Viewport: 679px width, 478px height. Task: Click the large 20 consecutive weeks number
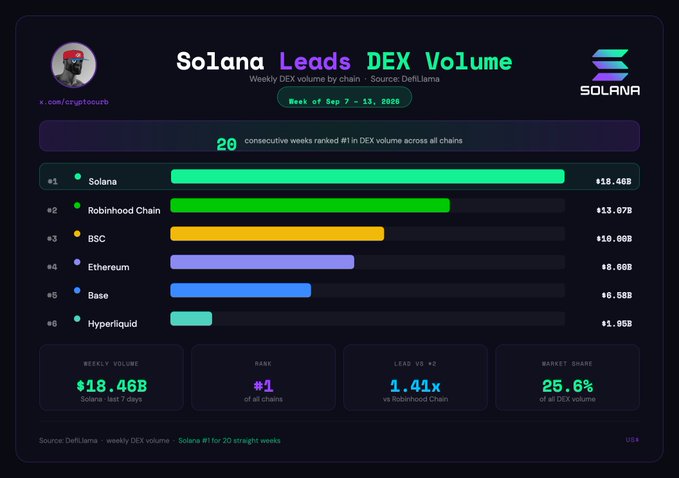click(x=226, y=145)
